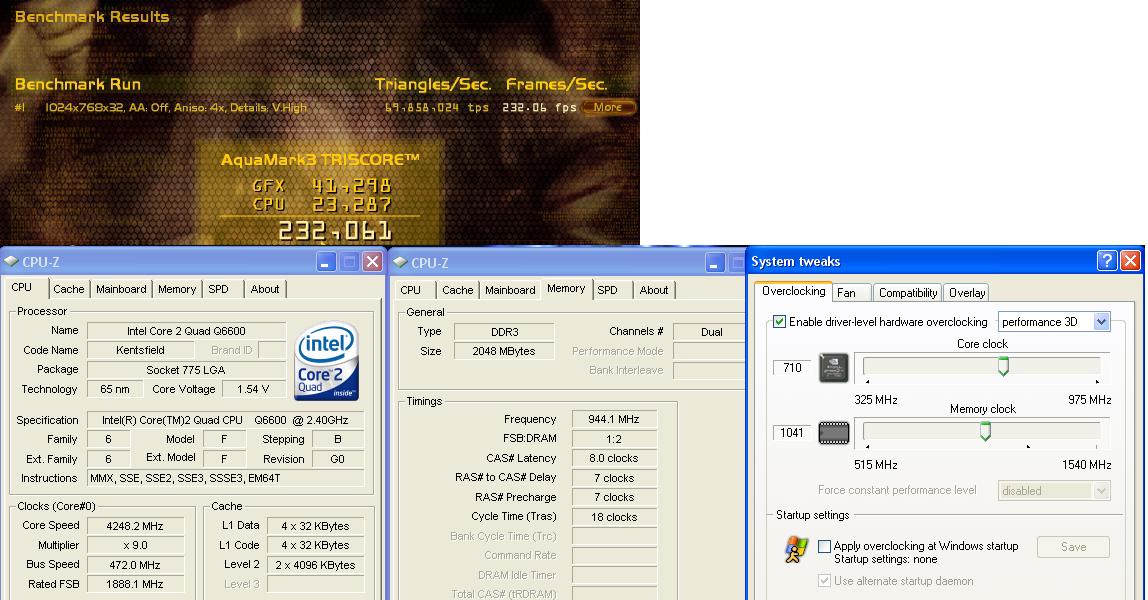This screenshot has width=1148, height=600.
Task: Click the More button in benchmark results
Action: tap(608, 108)
